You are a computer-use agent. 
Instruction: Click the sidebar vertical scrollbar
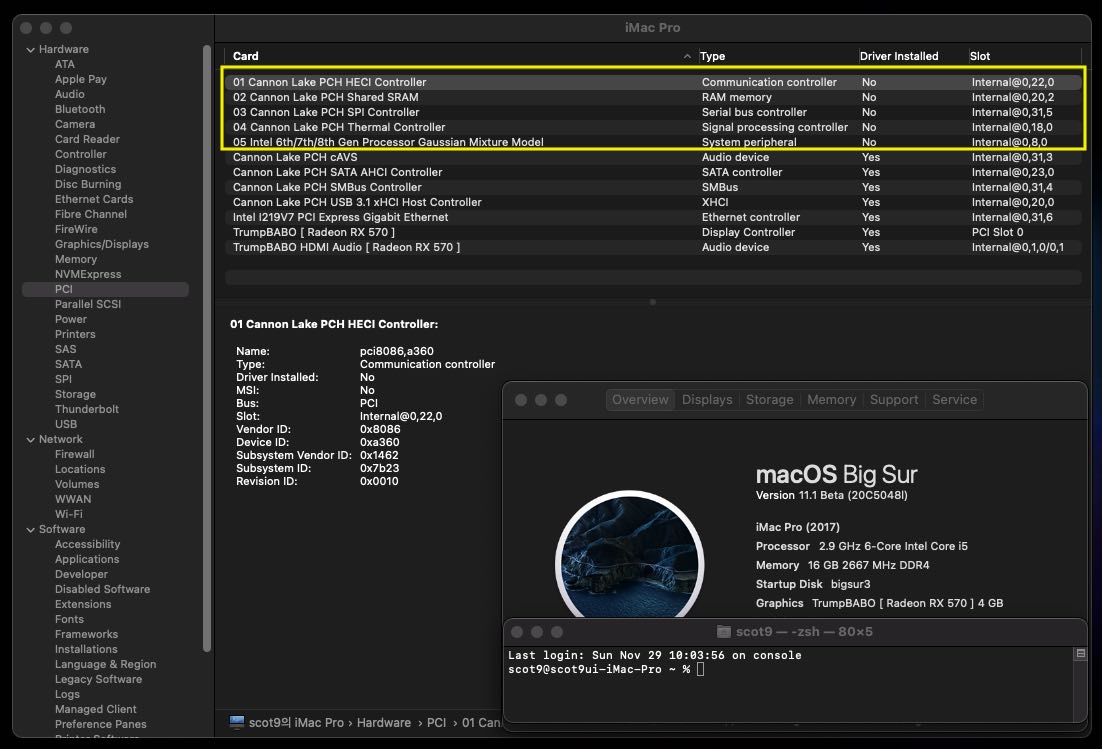207,349
